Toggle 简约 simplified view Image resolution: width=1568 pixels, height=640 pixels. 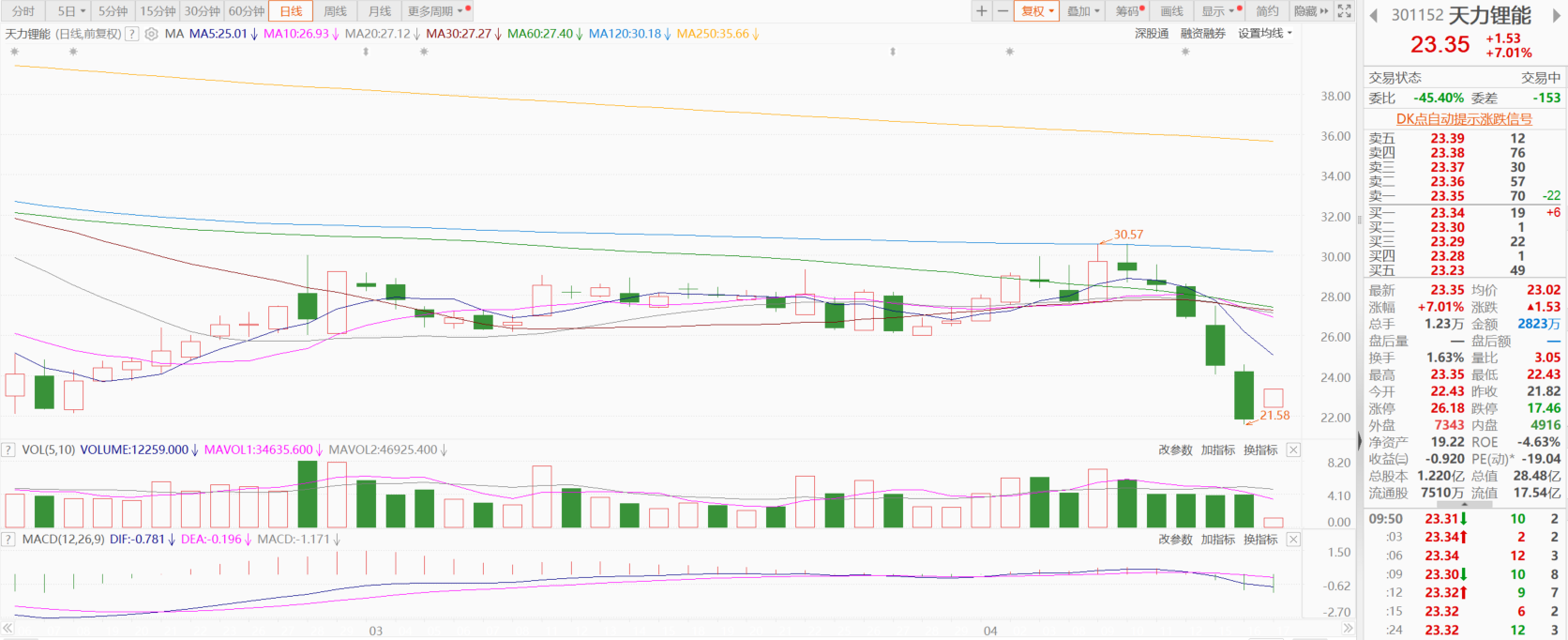click(1267, 11)
